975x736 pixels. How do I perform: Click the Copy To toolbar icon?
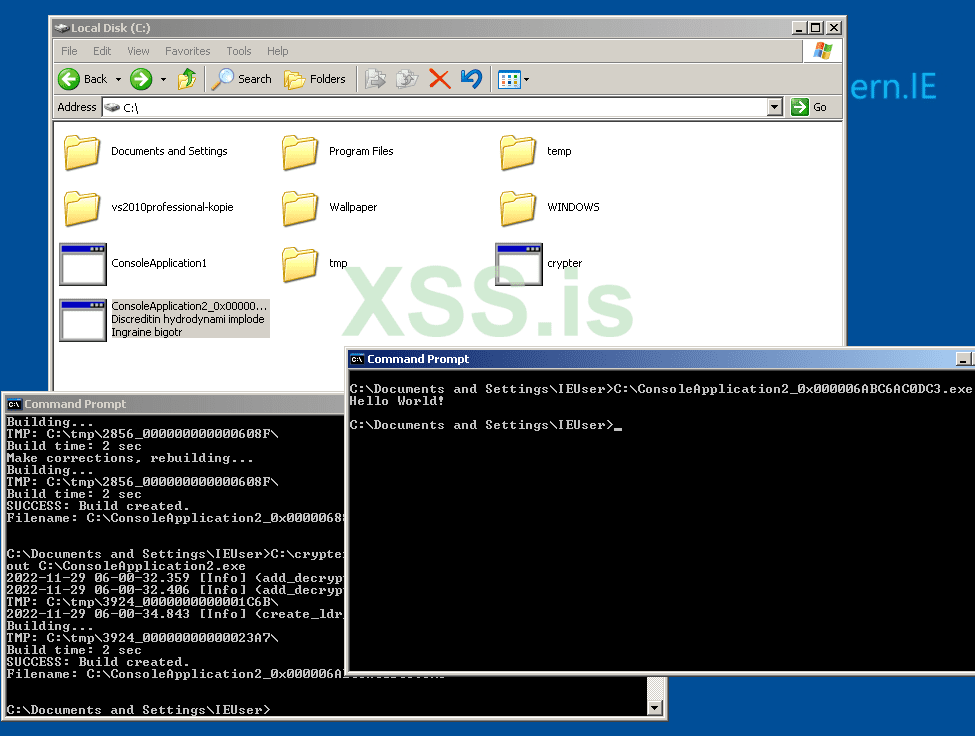pos(407,79)
